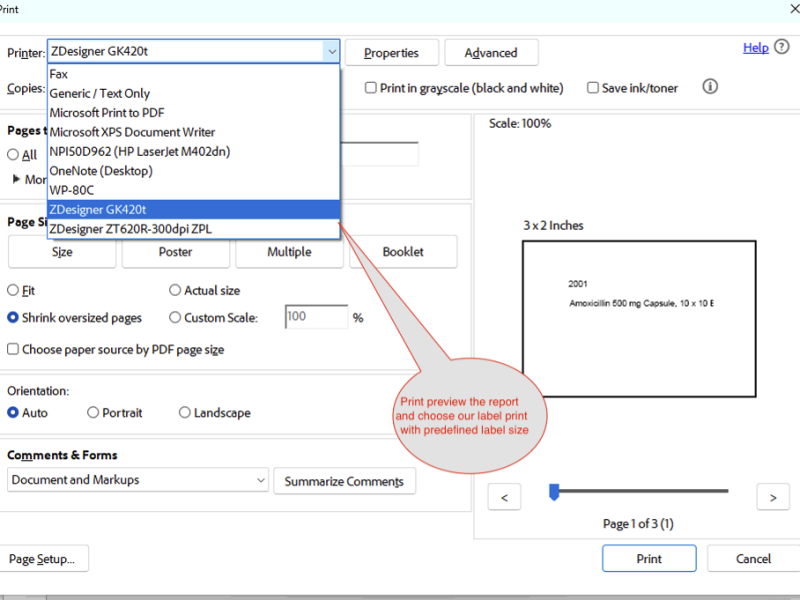Collapse the Printer dropdown arrow
Screen dimensions: 800x600
(332, 52)
